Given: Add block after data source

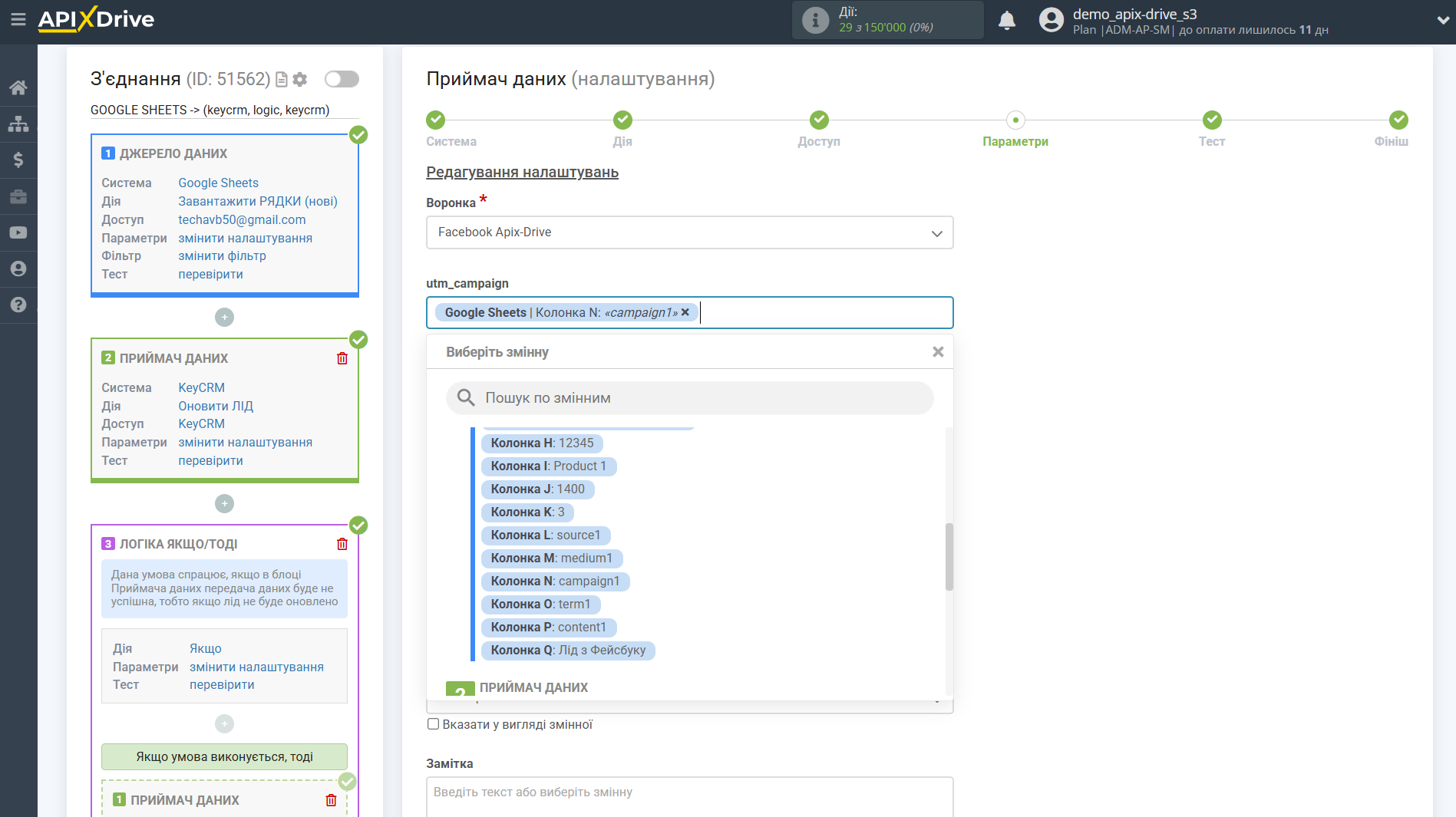Looking at the screenshot, I should click(x=224, y=317).
